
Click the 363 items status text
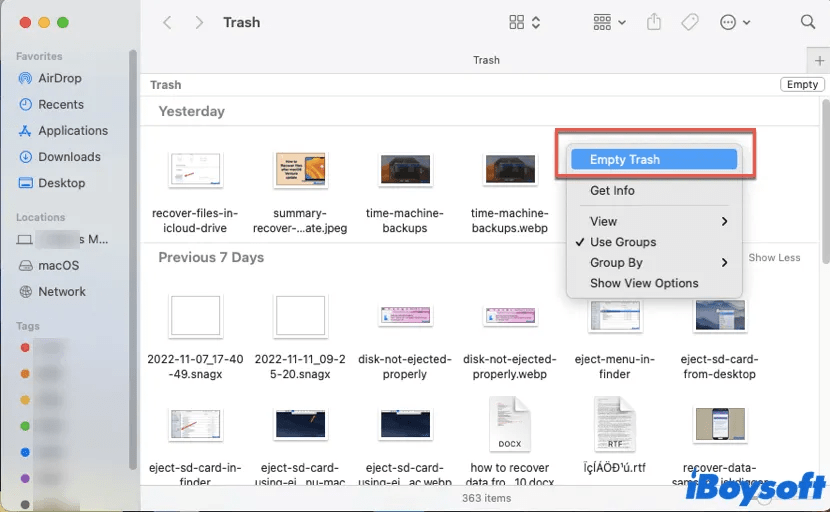[486, 498]
